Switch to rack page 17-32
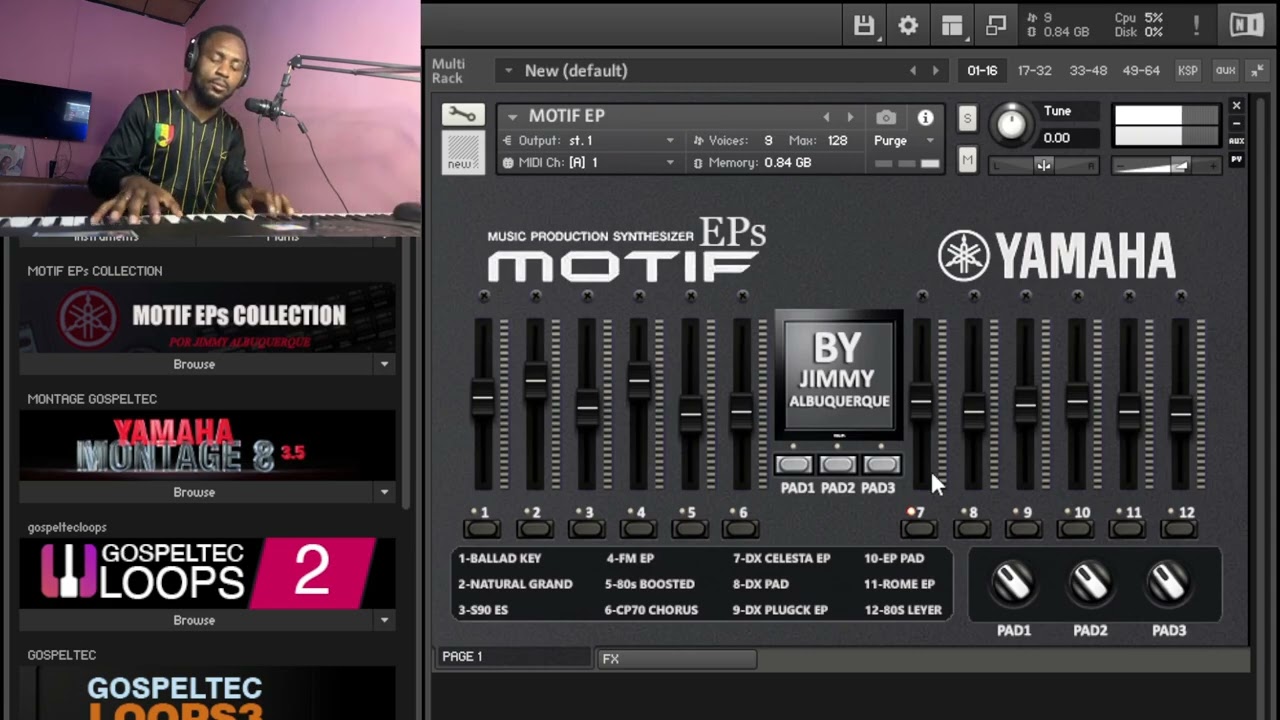Screen dimensions: 1280x720 [1034, 71]
